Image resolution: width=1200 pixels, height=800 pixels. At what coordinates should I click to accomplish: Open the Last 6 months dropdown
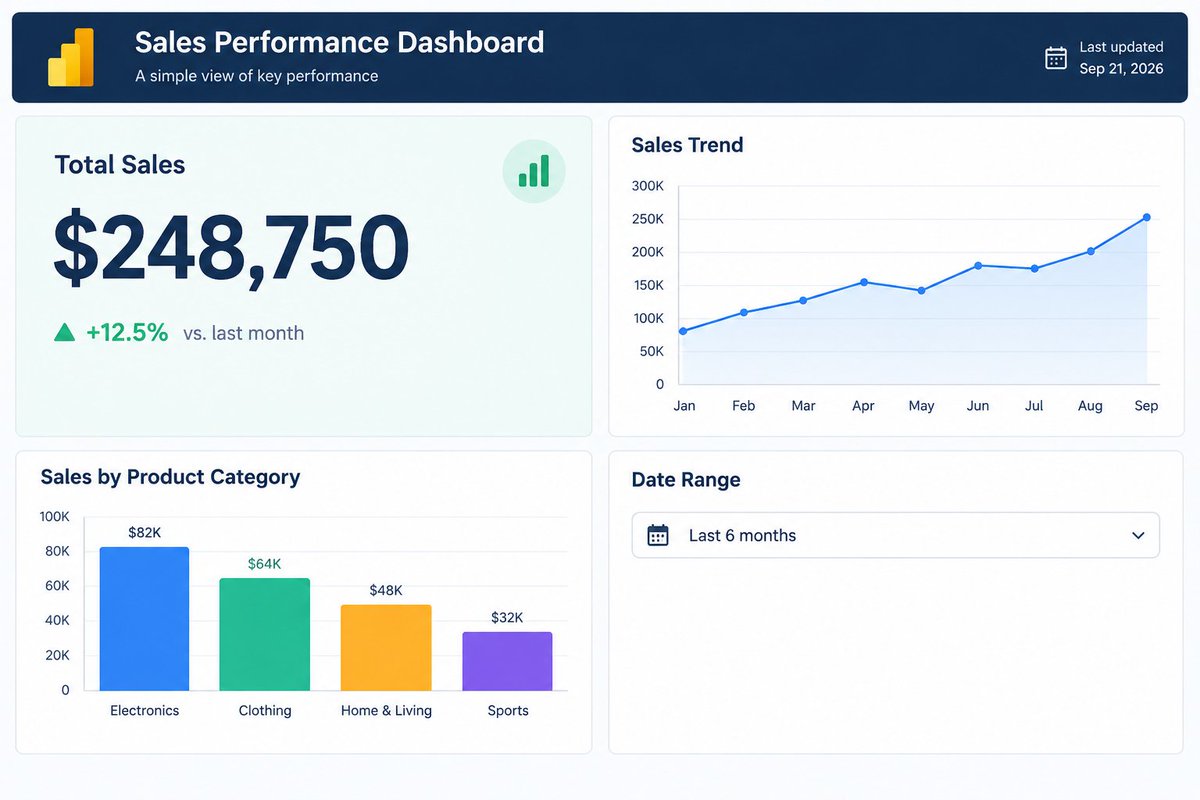click(x=896, y=535)
